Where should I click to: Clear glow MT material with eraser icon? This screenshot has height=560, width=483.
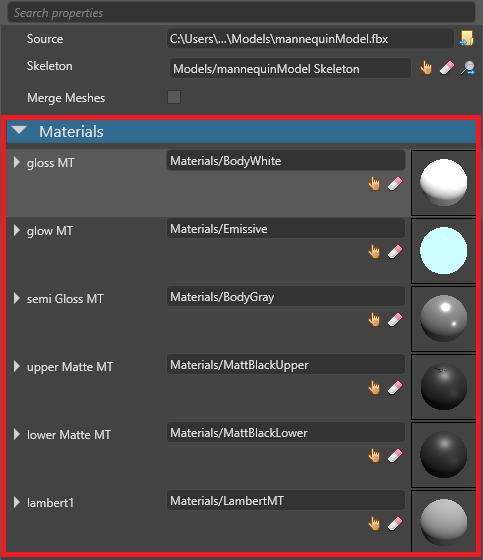(x=395, y=252)
